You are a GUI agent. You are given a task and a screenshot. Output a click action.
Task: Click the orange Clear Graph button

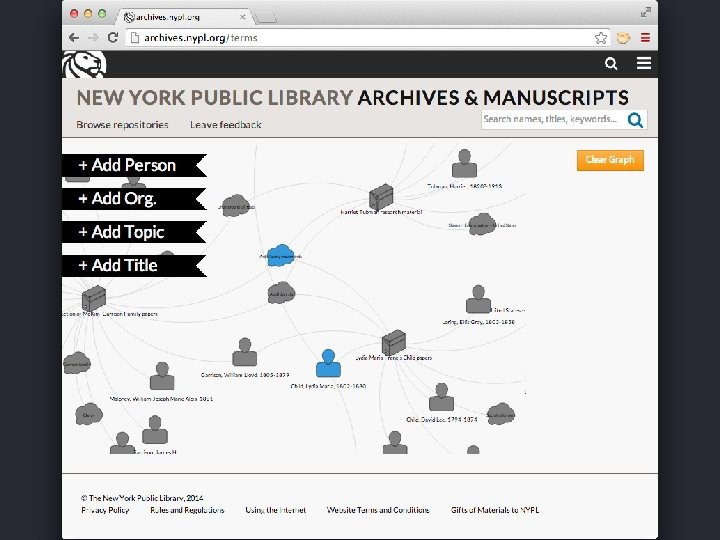tap(610, 160)
